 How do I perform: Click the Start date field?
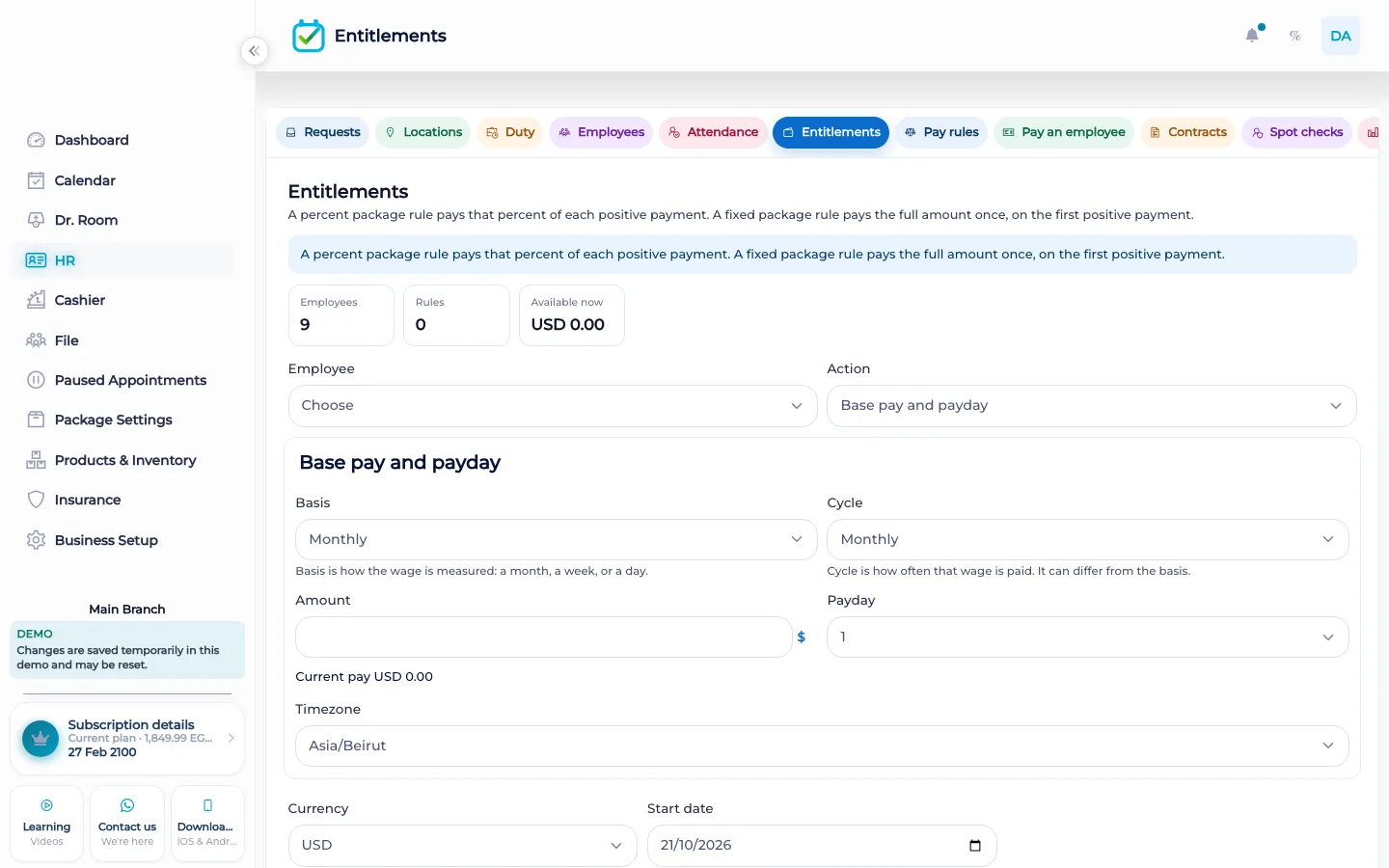[822, 846]
